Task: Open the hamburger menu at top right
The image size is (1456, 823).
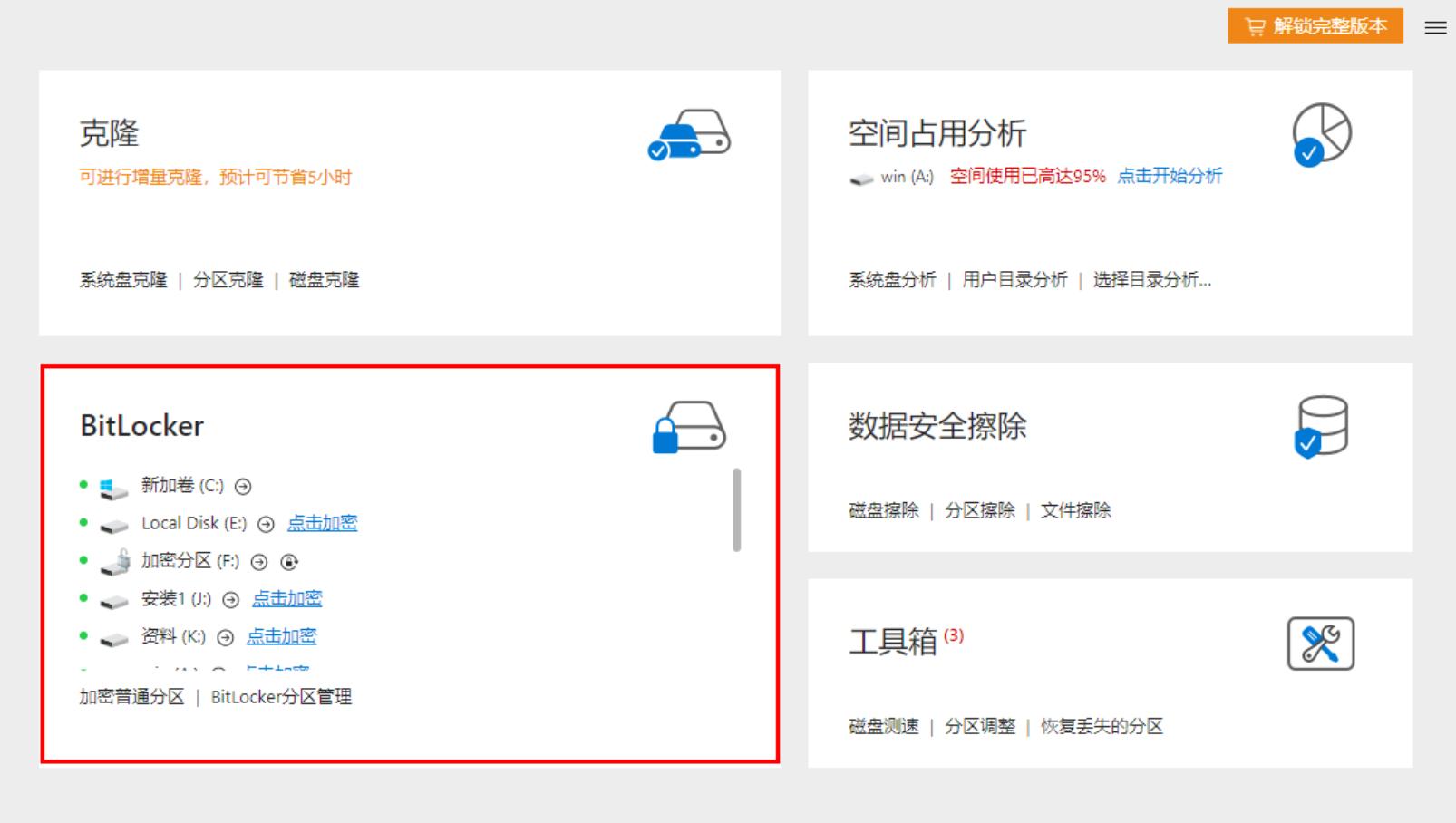Action: [1434, 28]
